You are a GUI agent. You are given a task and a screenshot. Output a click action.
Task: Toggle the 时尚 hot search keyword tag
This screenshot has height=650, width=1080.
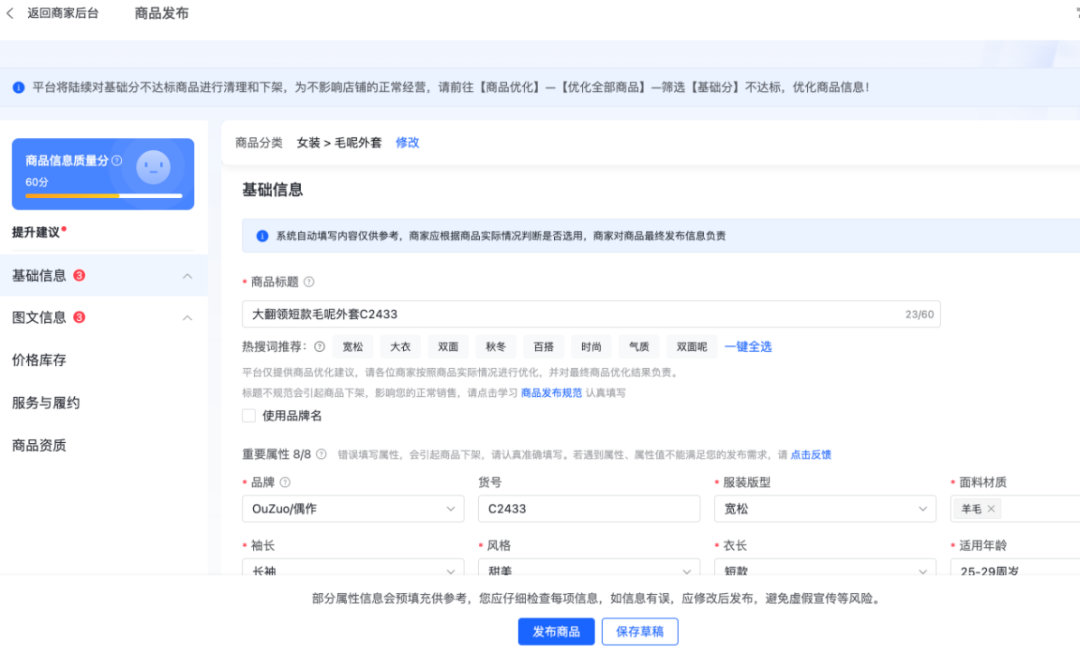(x=590, y=346)
